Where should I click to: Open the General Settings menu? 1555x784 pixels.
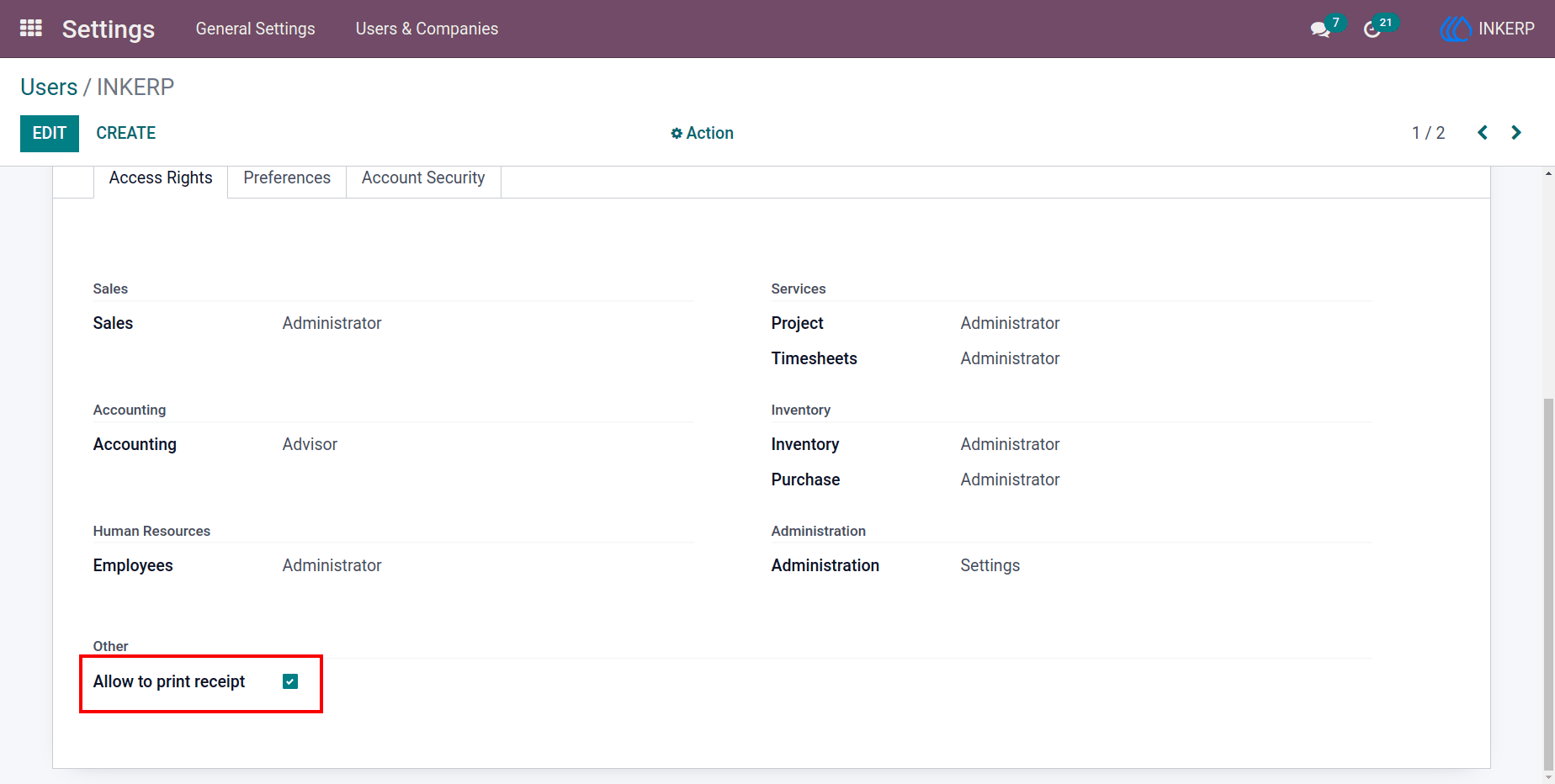click(x=256, y=29)
